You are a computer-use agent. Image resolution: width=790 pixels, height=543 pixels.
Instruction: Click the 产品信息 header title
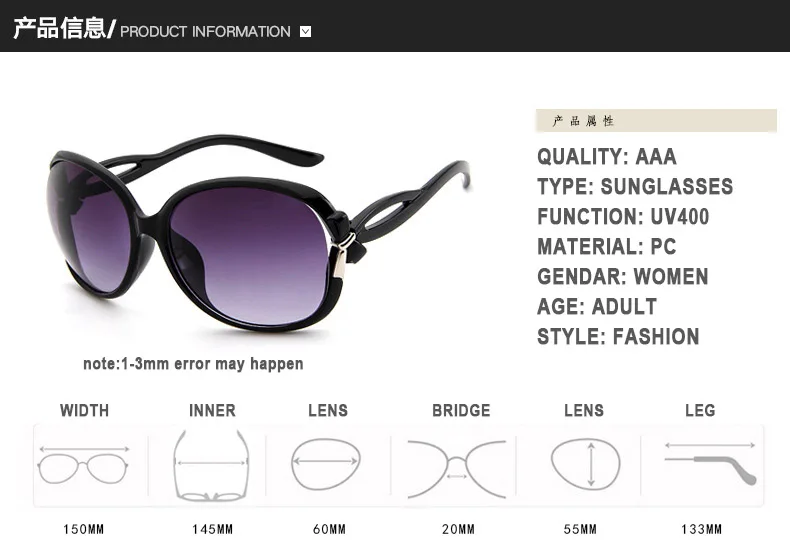coord(60,28)
